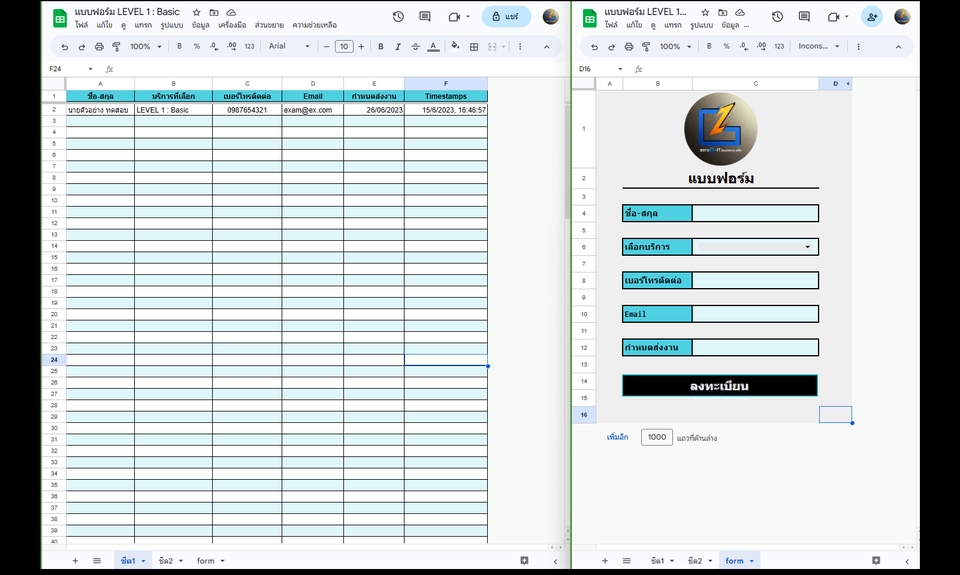Image resolution: width=960 pixels, height=575 pixels.
Task: Select paint format in left window
Action: tap(116, 47)
